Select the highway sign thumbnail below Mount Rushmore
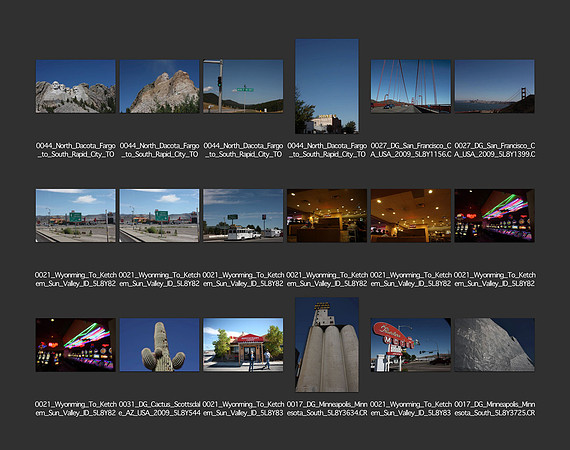The image size is (570, 450). click(x=76, y=216)
